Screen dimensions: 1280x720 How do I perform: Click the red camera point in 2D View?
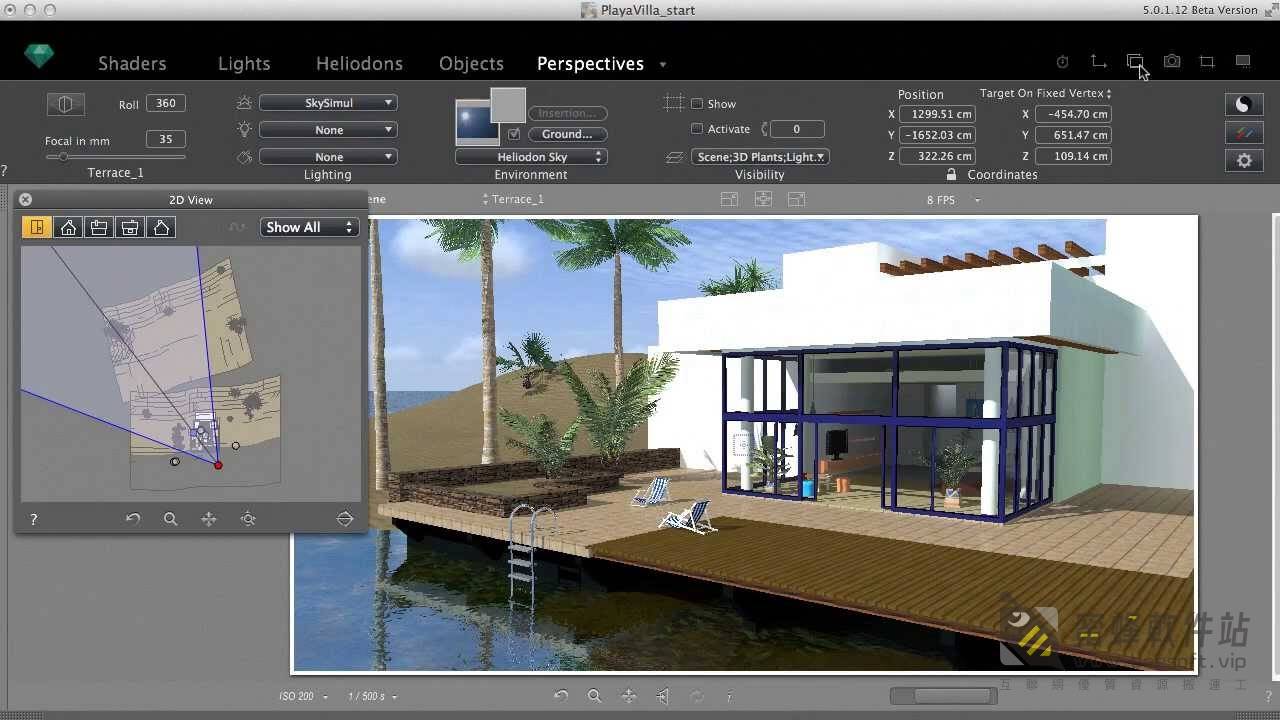click(218, 465)
